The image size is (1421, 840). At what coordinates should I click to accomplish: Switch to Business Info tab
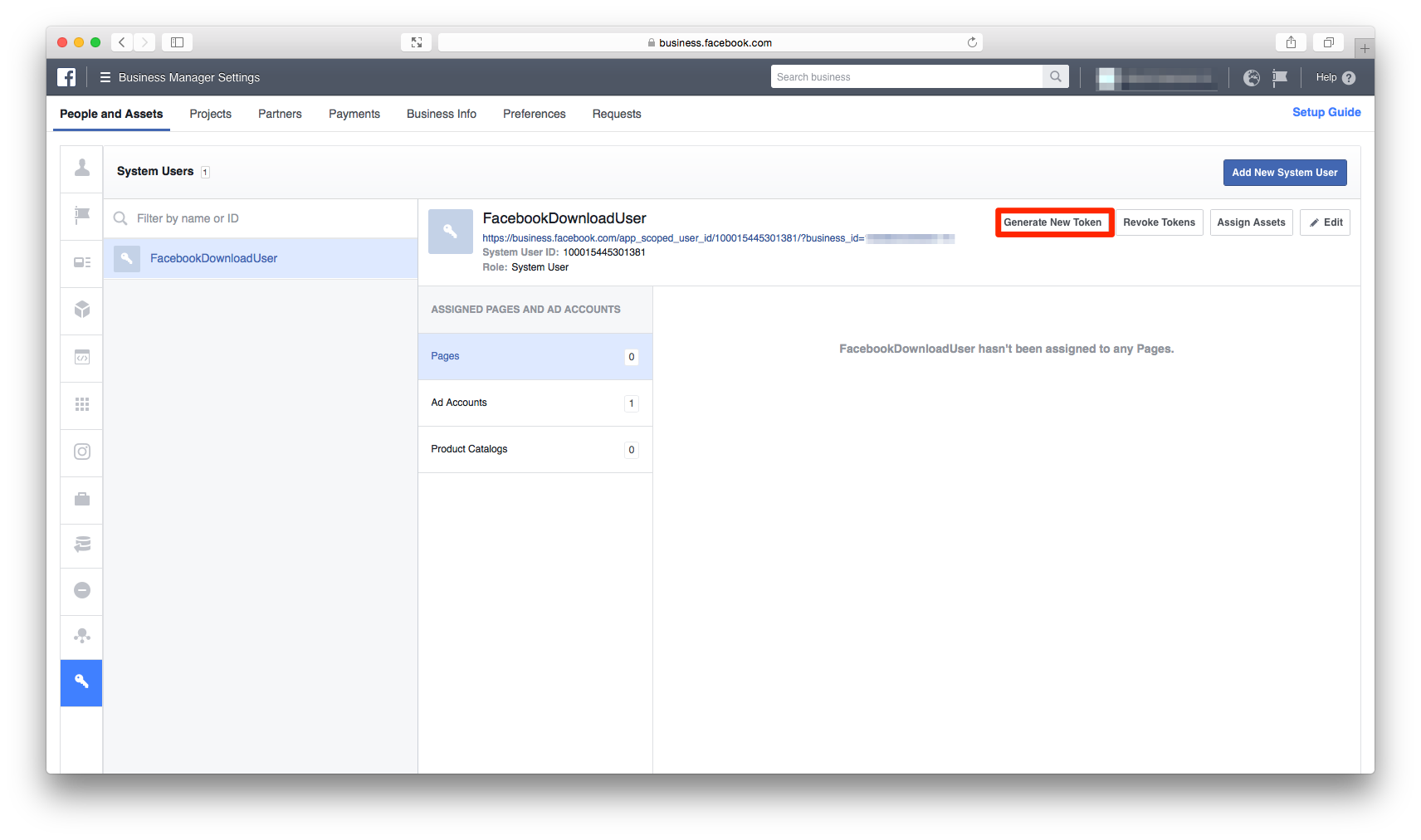(442, 114)
